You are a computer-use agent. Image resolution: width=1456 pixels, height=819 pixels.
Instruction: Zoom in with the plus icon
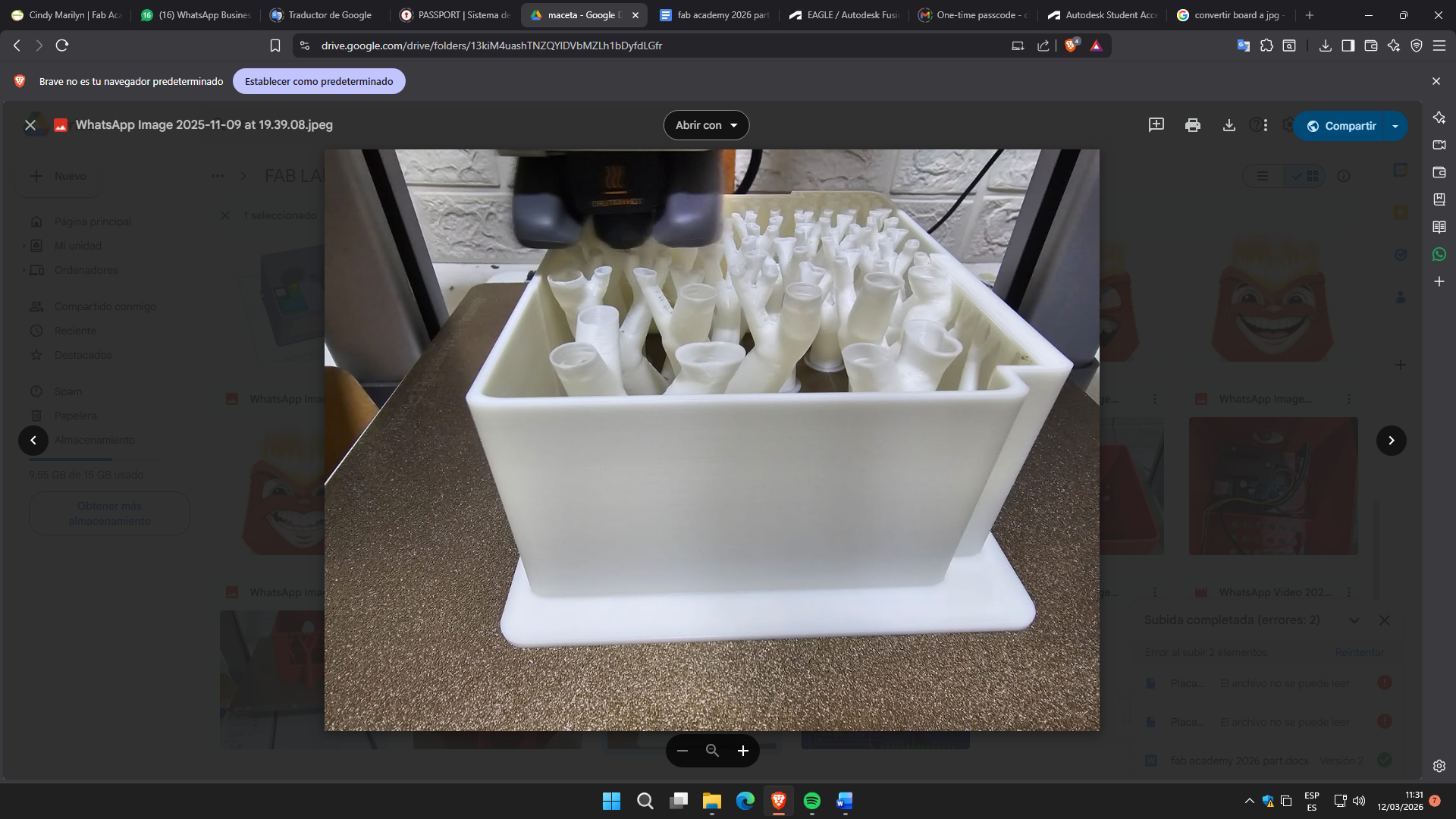pyautogui.click(x=743, y=751)
